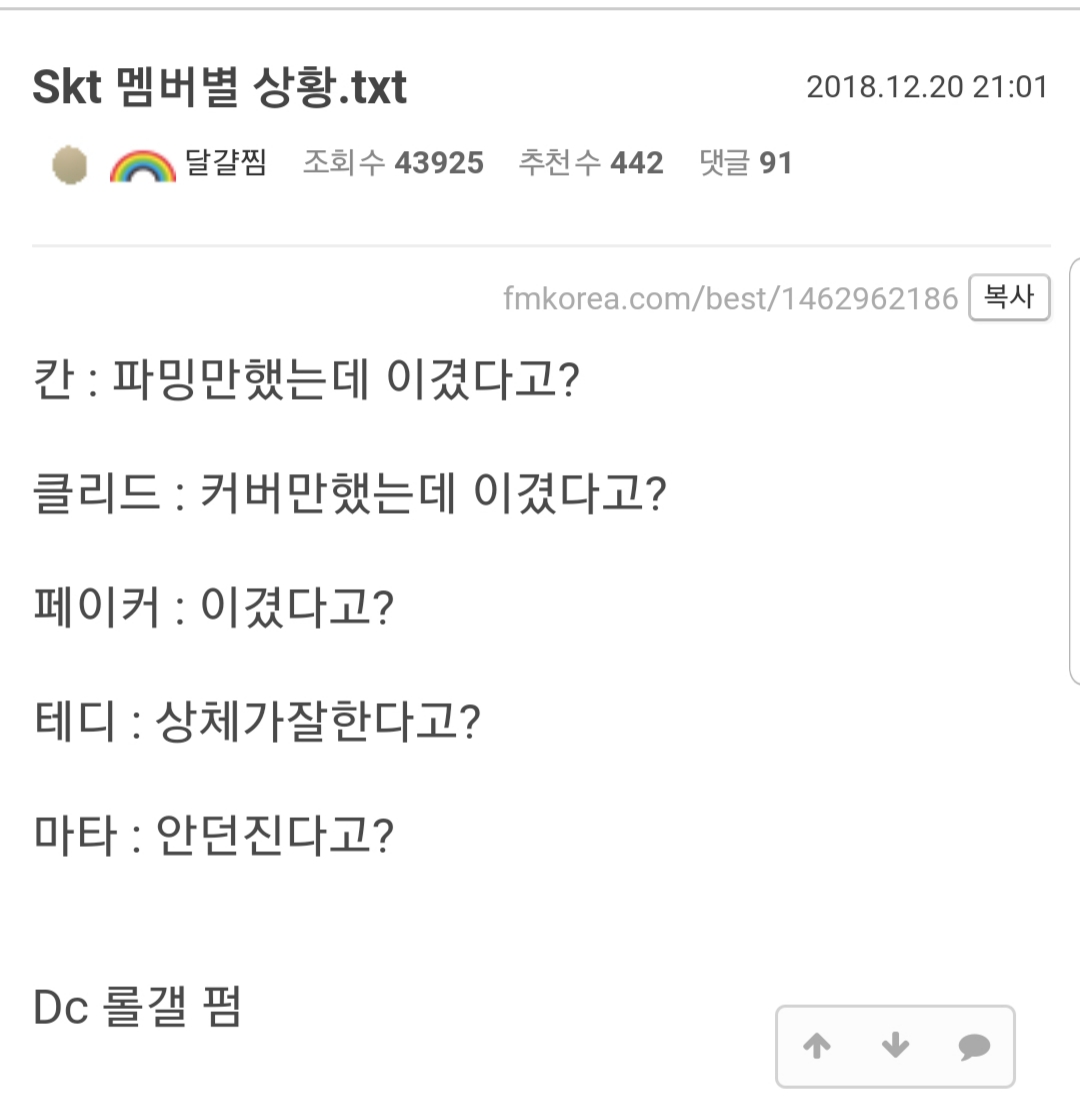This screenshot has height=1107, width=1080.
Task: Click the author's round profile avatar
Action: coord(70,164)
